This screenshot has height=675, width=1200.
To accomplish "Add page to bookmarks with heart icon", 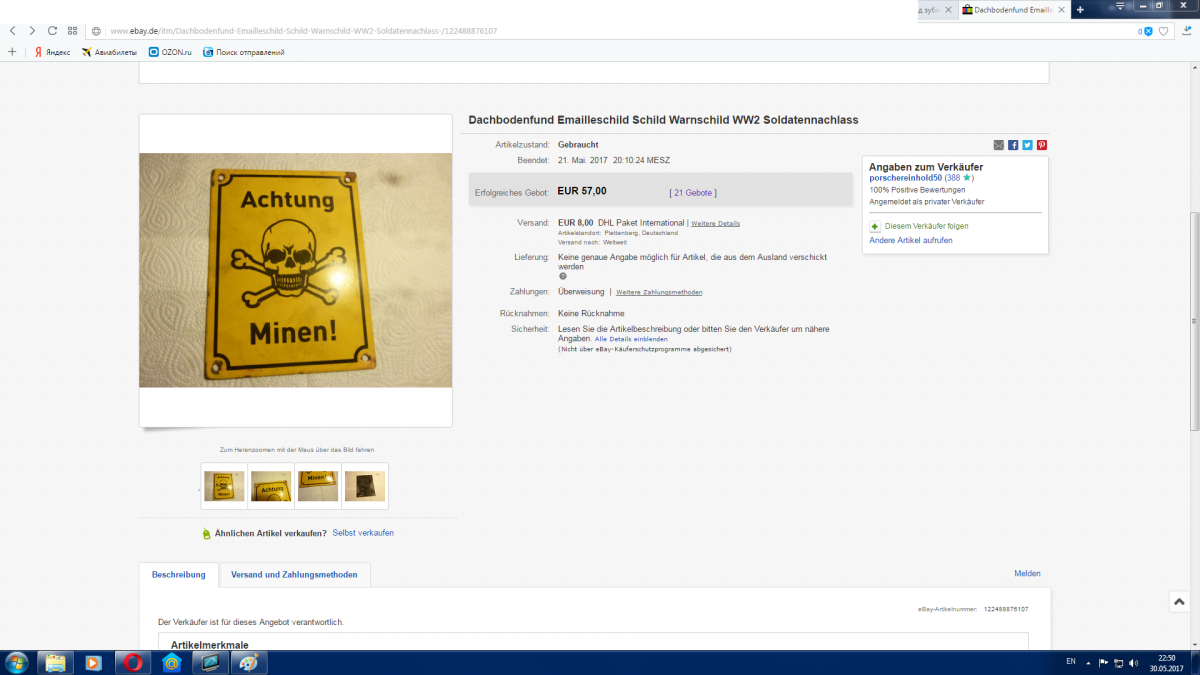I will pyautogui.click(x=1163, y=31).
